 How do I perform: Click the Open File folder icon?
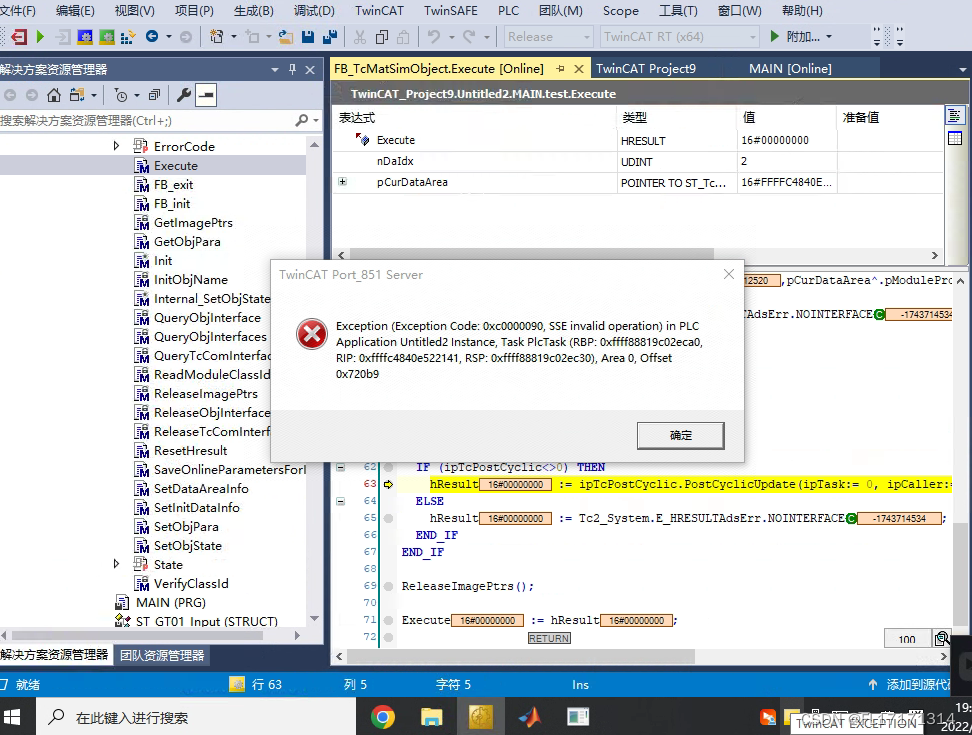pos(286,37)
